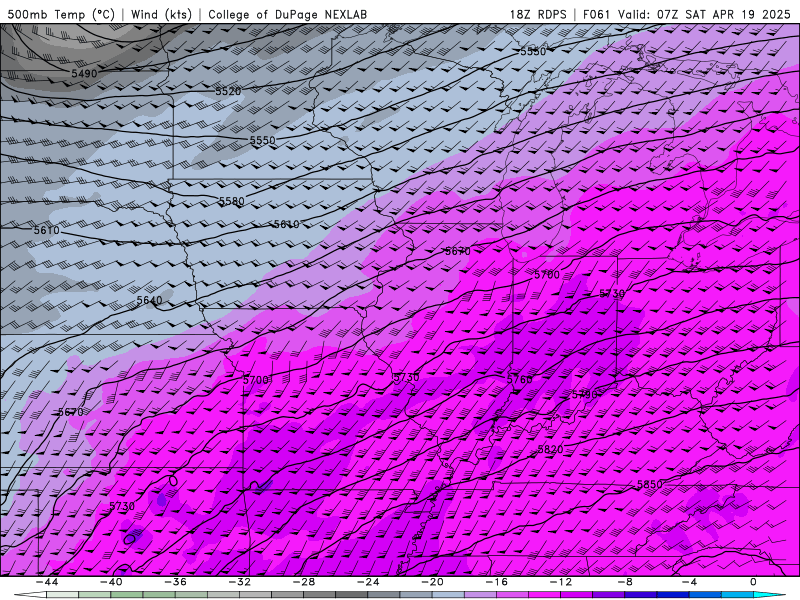Select the -40 color scale label
This screenshot has width=800, height=600.
coord(111,582)
